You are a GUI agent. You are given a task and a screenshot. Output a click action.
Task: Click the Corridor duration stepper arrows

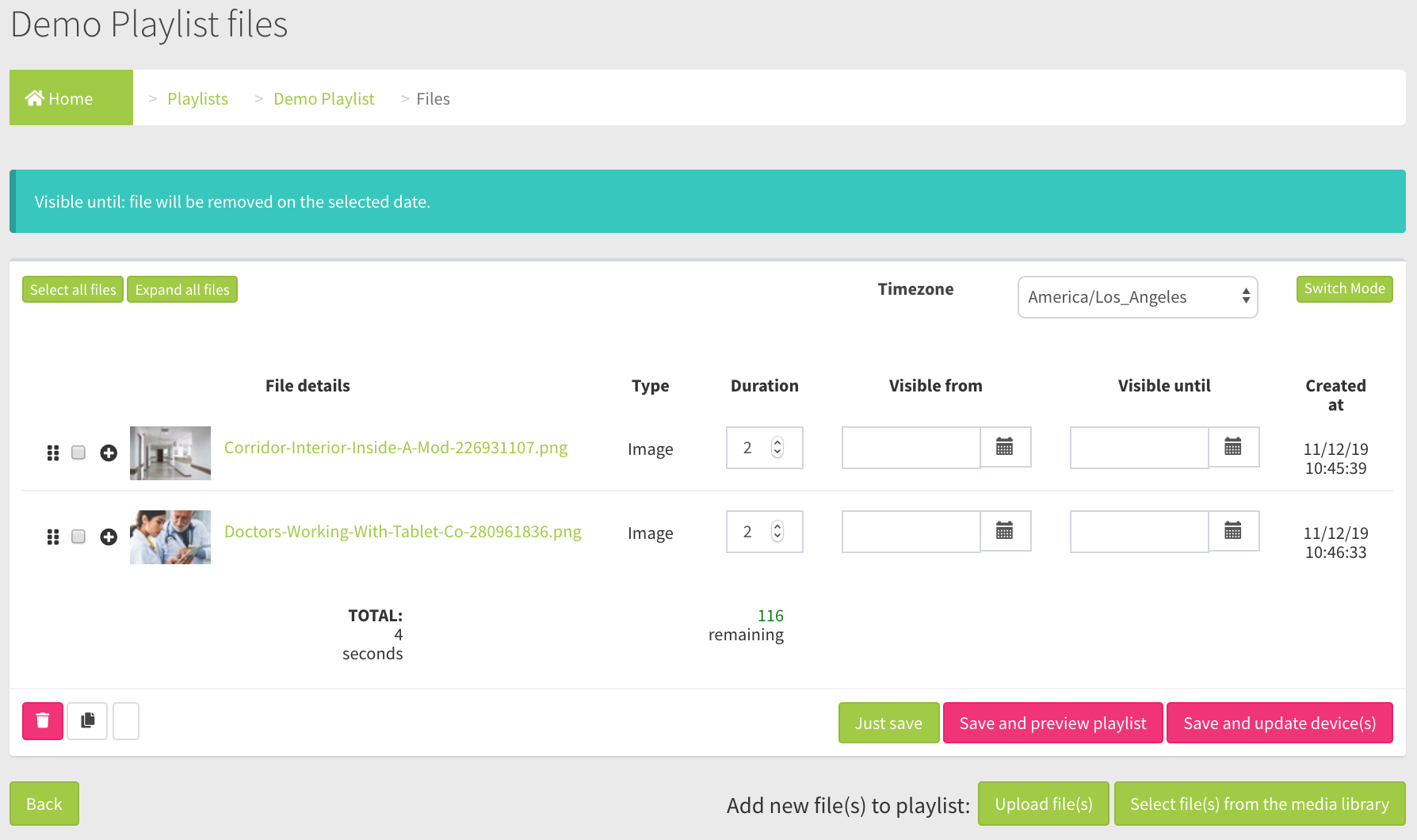click(x=777, y=448)
